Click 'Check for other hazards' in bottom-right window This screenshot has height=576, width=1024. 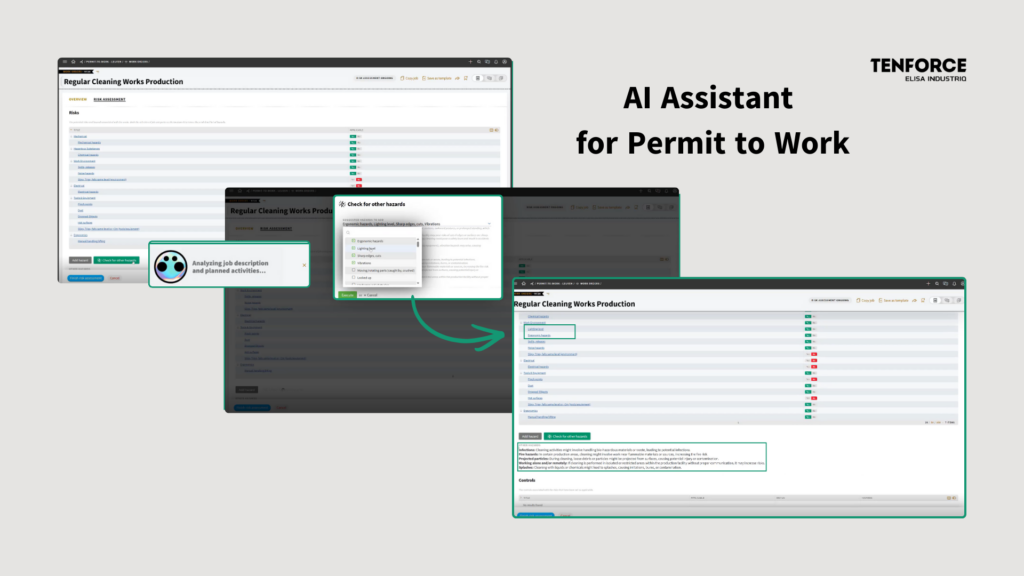(x=567, y=436)
